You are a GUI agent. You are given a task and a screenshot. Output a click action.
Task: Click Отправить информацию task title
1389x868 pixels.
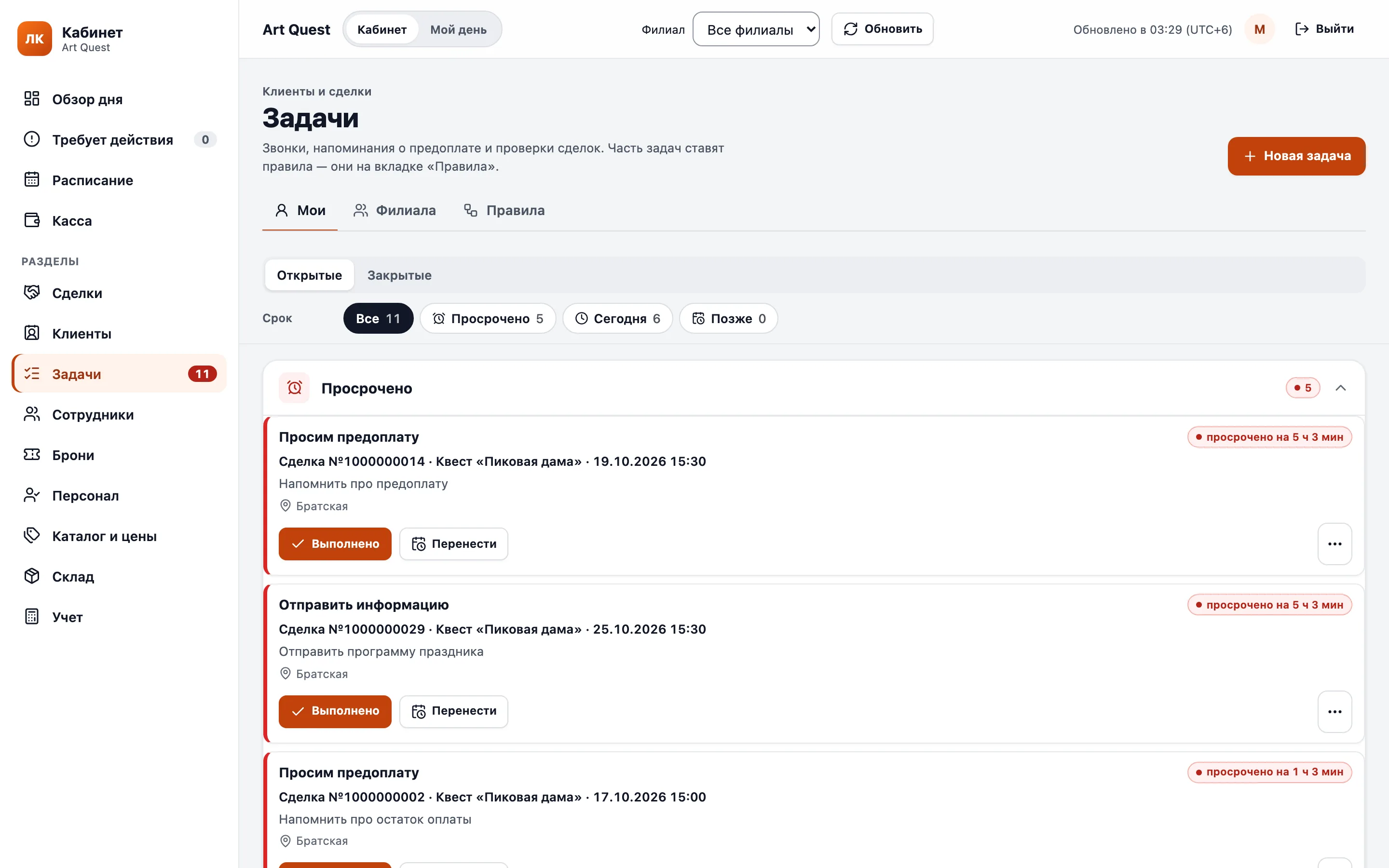click(364, 605)
